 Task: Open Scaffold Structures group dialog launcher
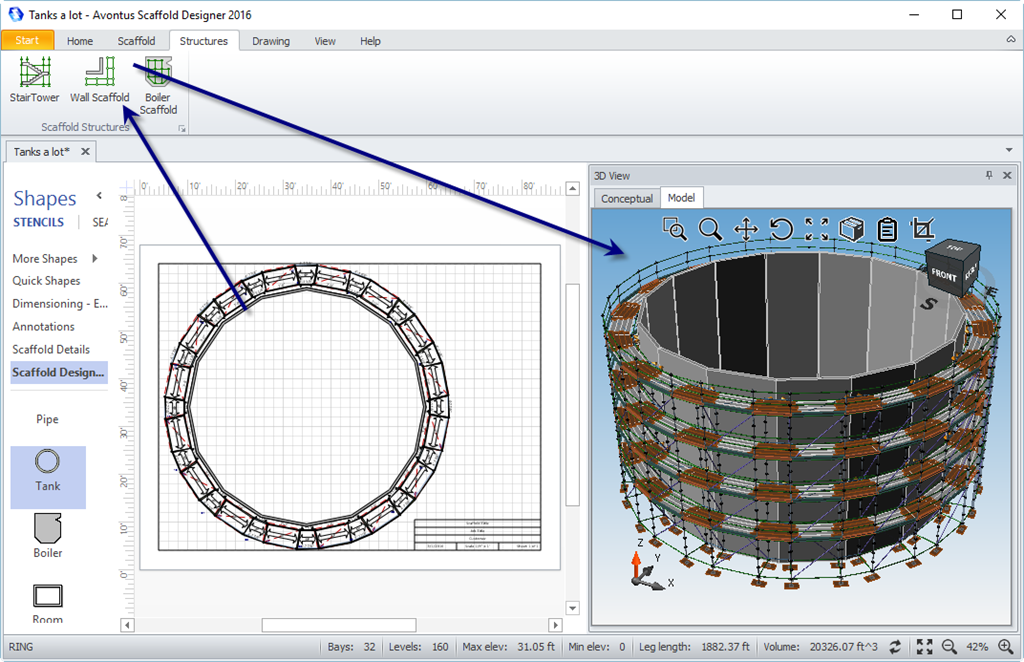tap(182, 129)
